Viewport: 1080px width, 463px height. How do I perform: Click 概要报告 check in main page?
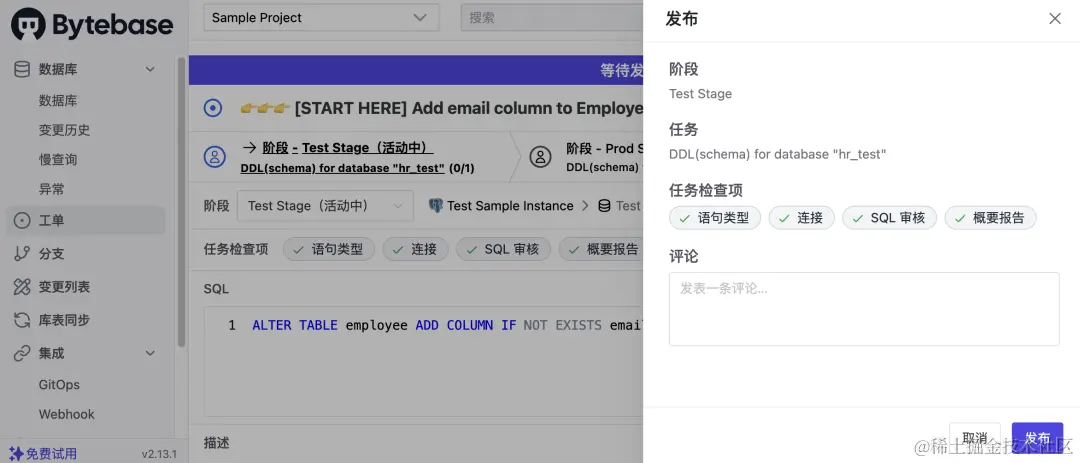(601, 249)
